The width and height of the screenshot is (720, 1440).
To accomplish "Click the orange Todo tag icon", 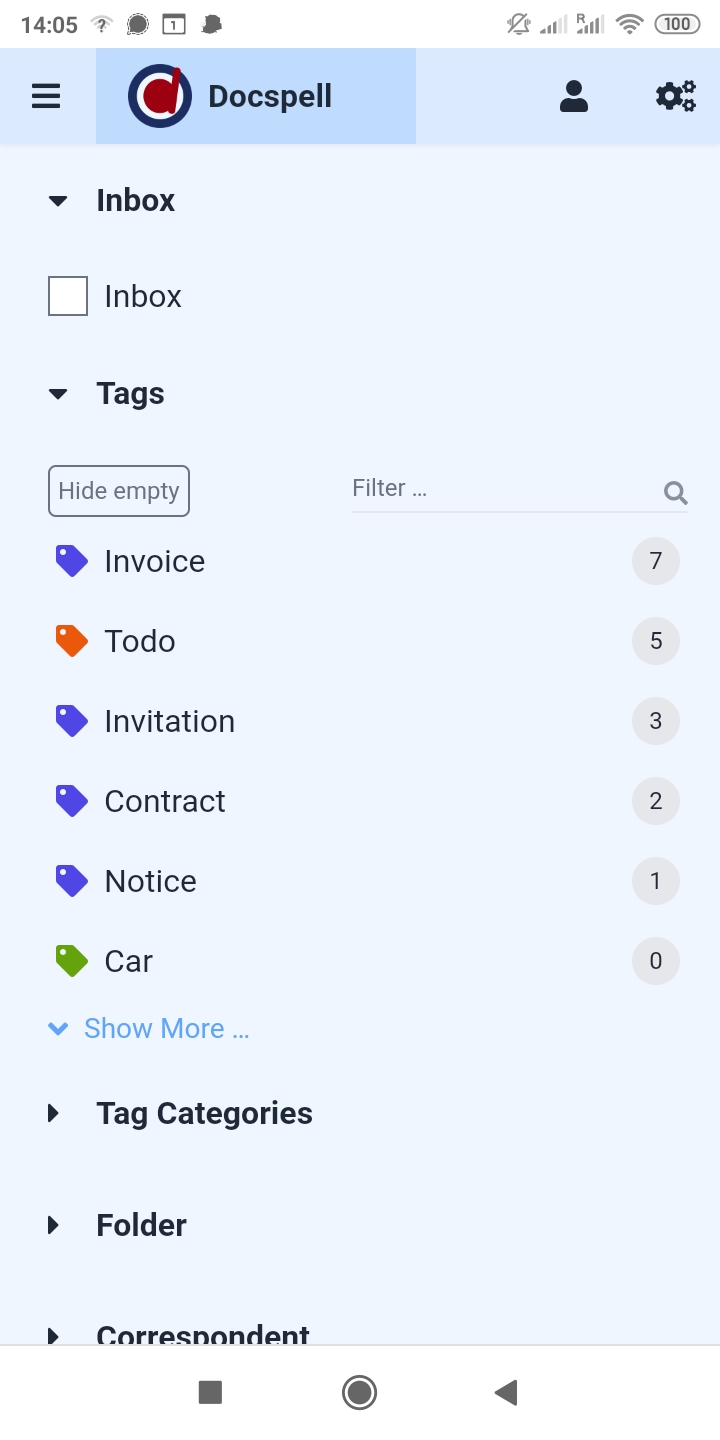I will (x=71, y=641).
